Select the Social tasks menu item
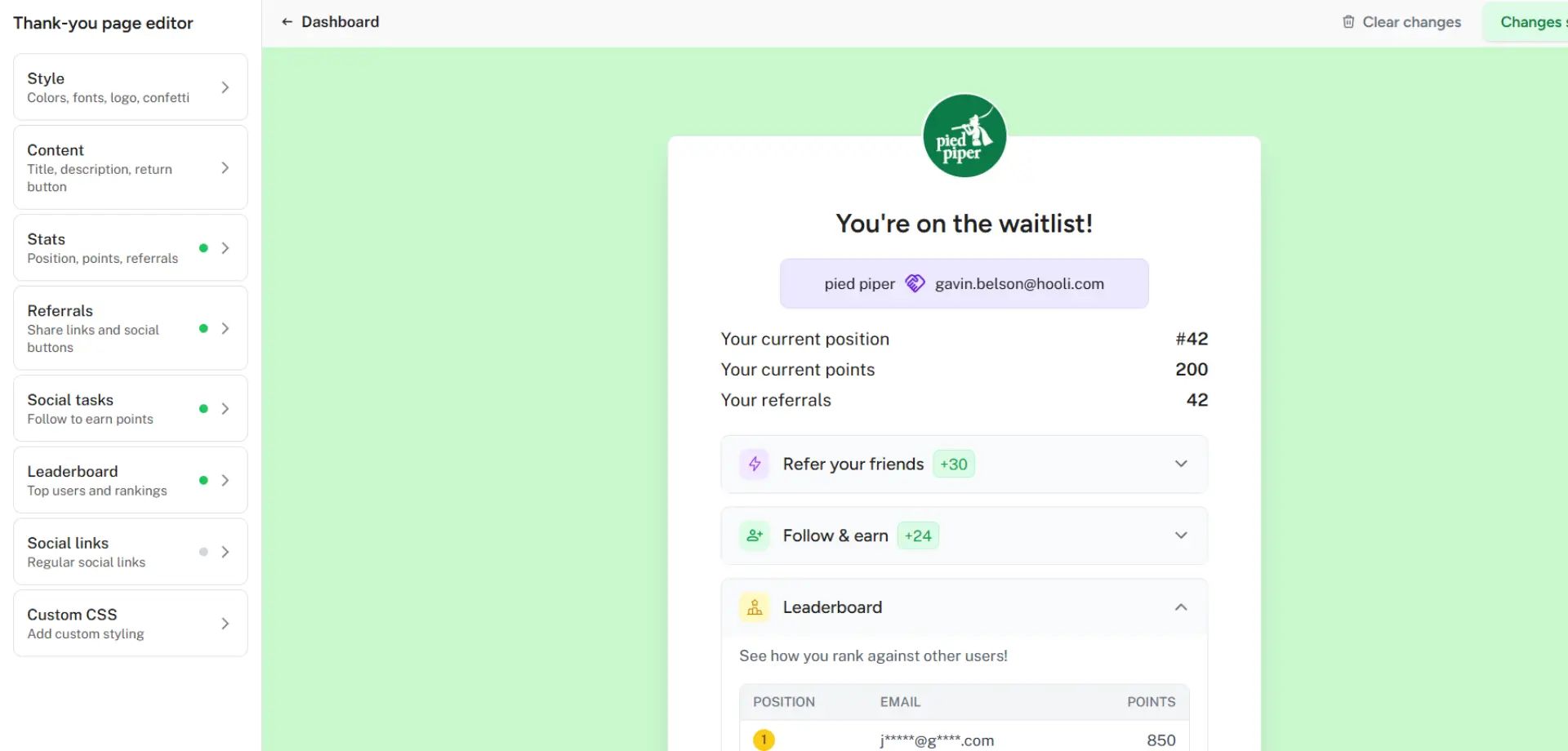Image resolution: width=1568 pixels, height=751 pixels. point(131,409)
